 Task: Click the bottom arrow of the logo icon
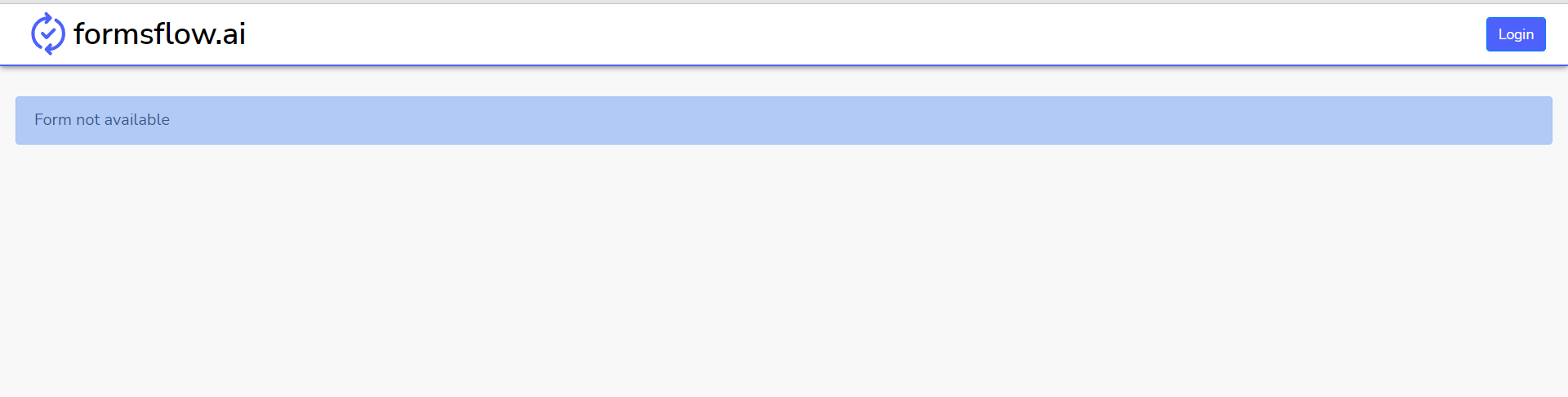49,51
